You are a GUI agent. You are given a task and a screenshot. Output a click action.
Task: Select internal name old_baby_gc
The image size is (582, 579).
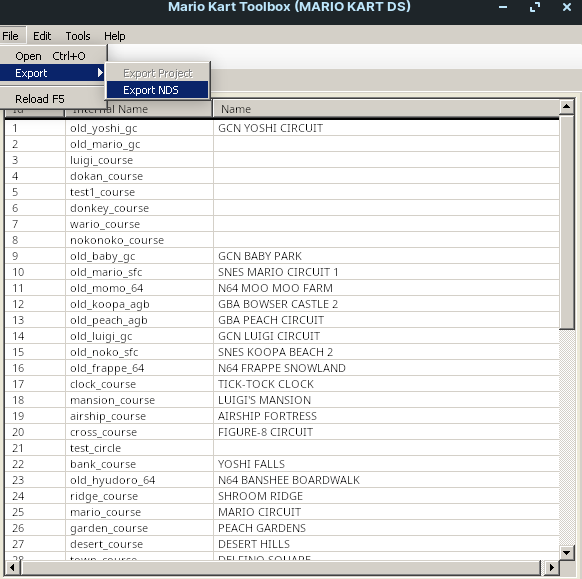(139, 256)
